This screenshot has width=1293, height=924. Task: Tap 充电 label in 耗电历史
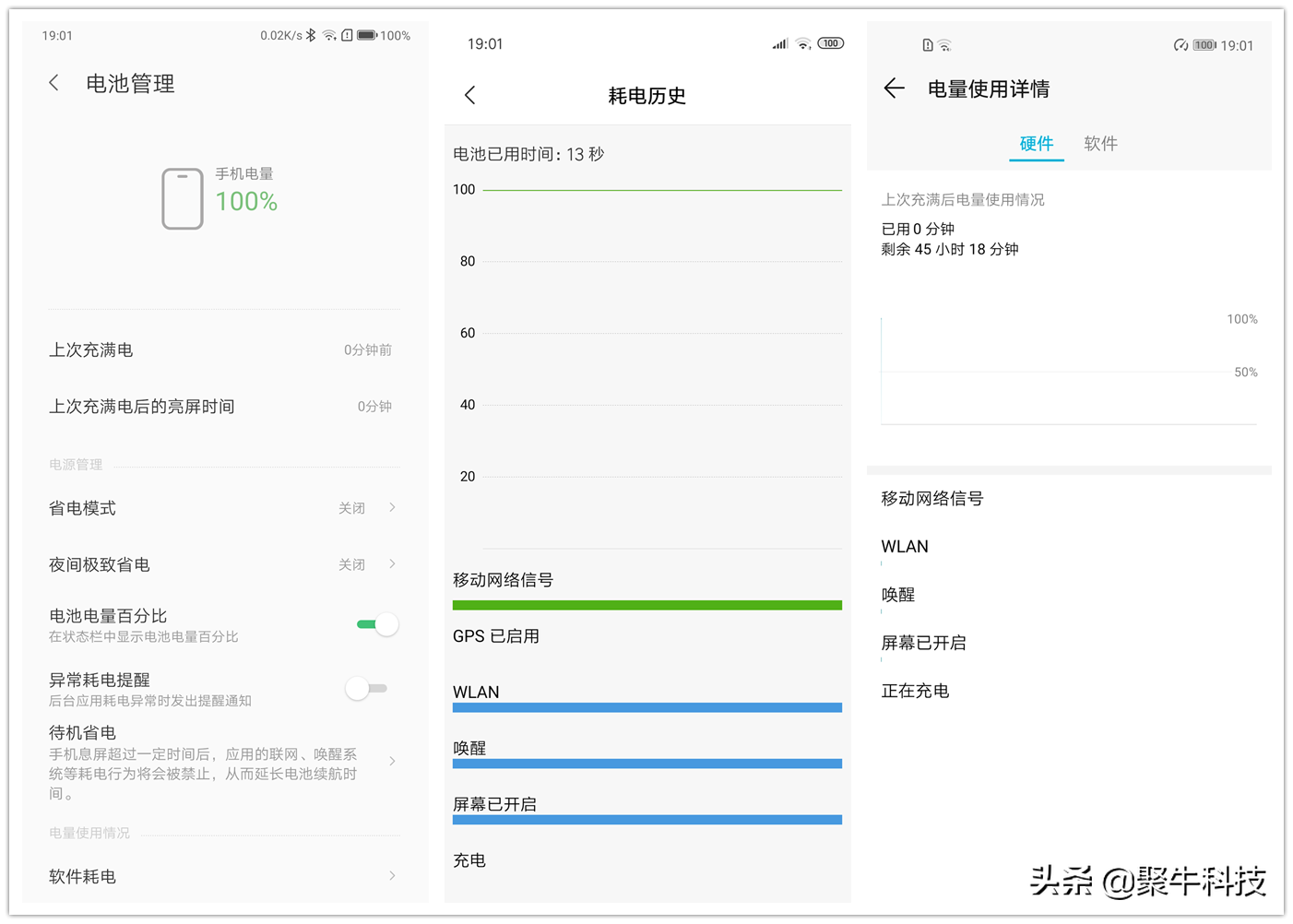tap(469, 860)
